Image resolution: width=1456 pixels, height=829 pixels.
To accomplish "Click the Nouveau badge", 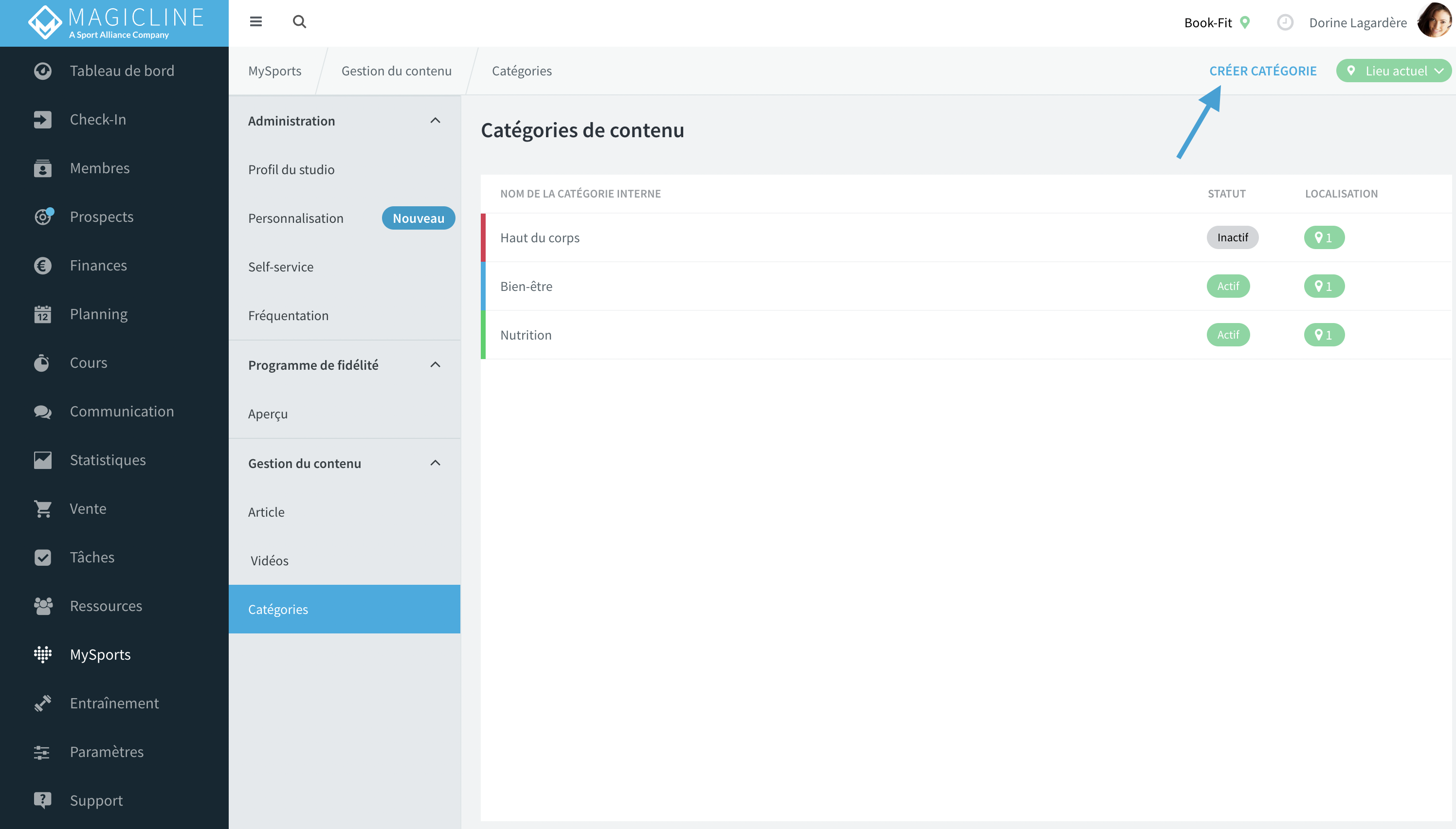I will (x=418, y=218).
